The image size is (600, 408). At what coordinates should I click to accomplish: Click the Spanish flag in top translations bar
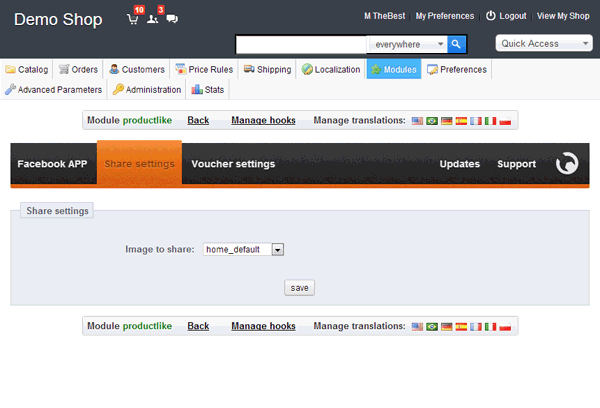(461, 120)
